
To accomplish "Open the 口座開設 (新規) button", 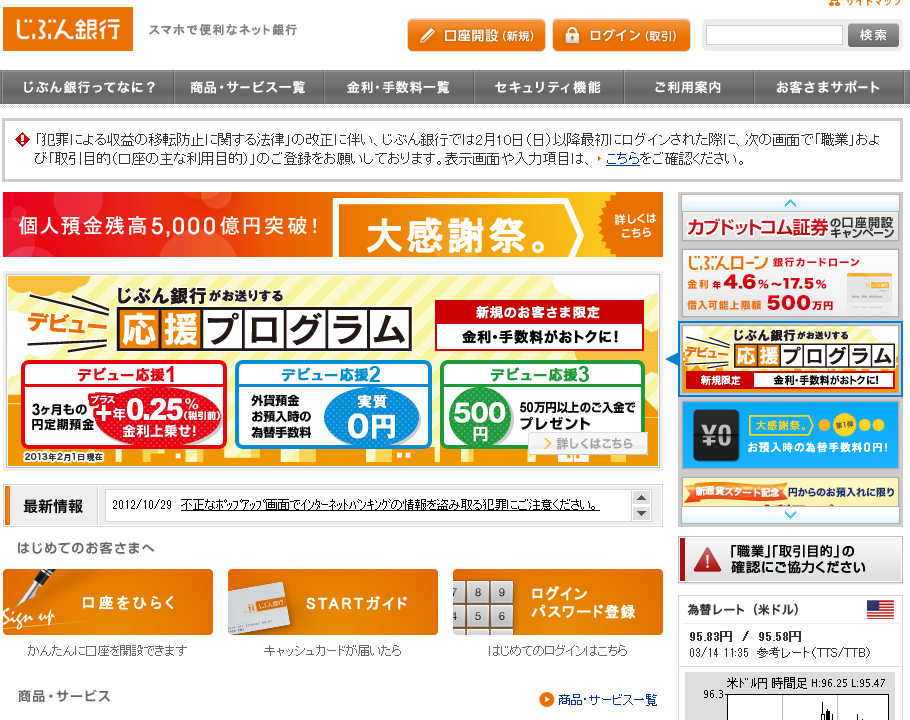I will tap(476, 36).
